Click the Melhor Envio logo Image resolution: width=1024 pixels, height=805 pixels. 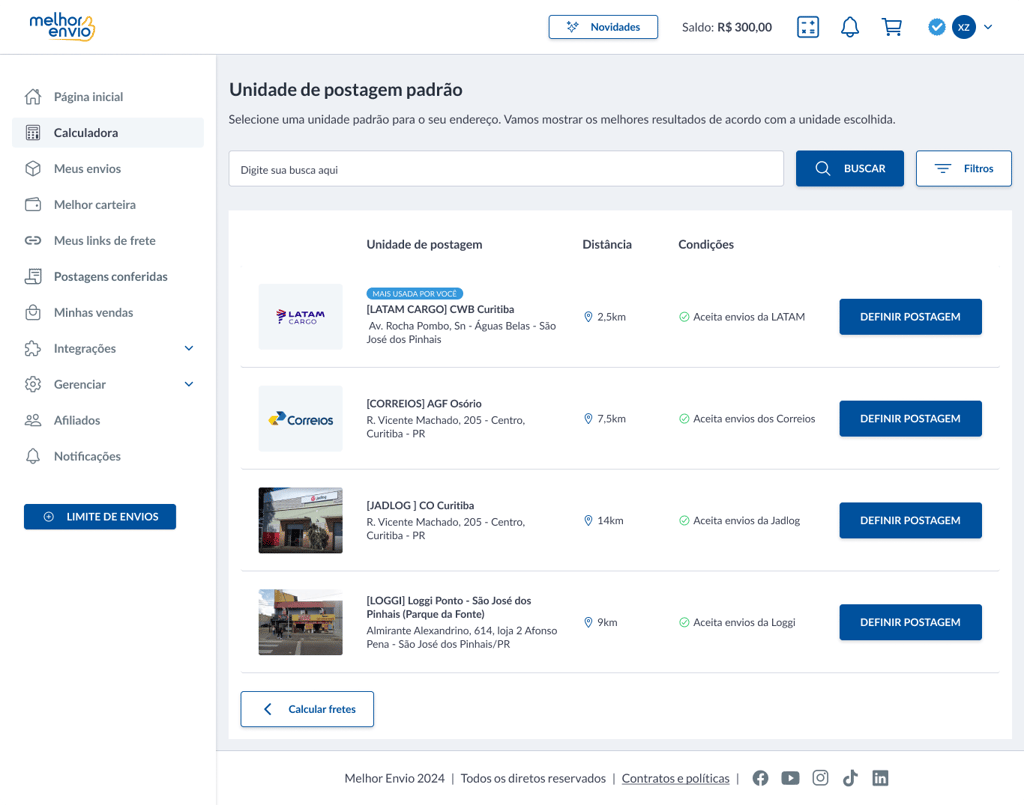tap(62, 27)
